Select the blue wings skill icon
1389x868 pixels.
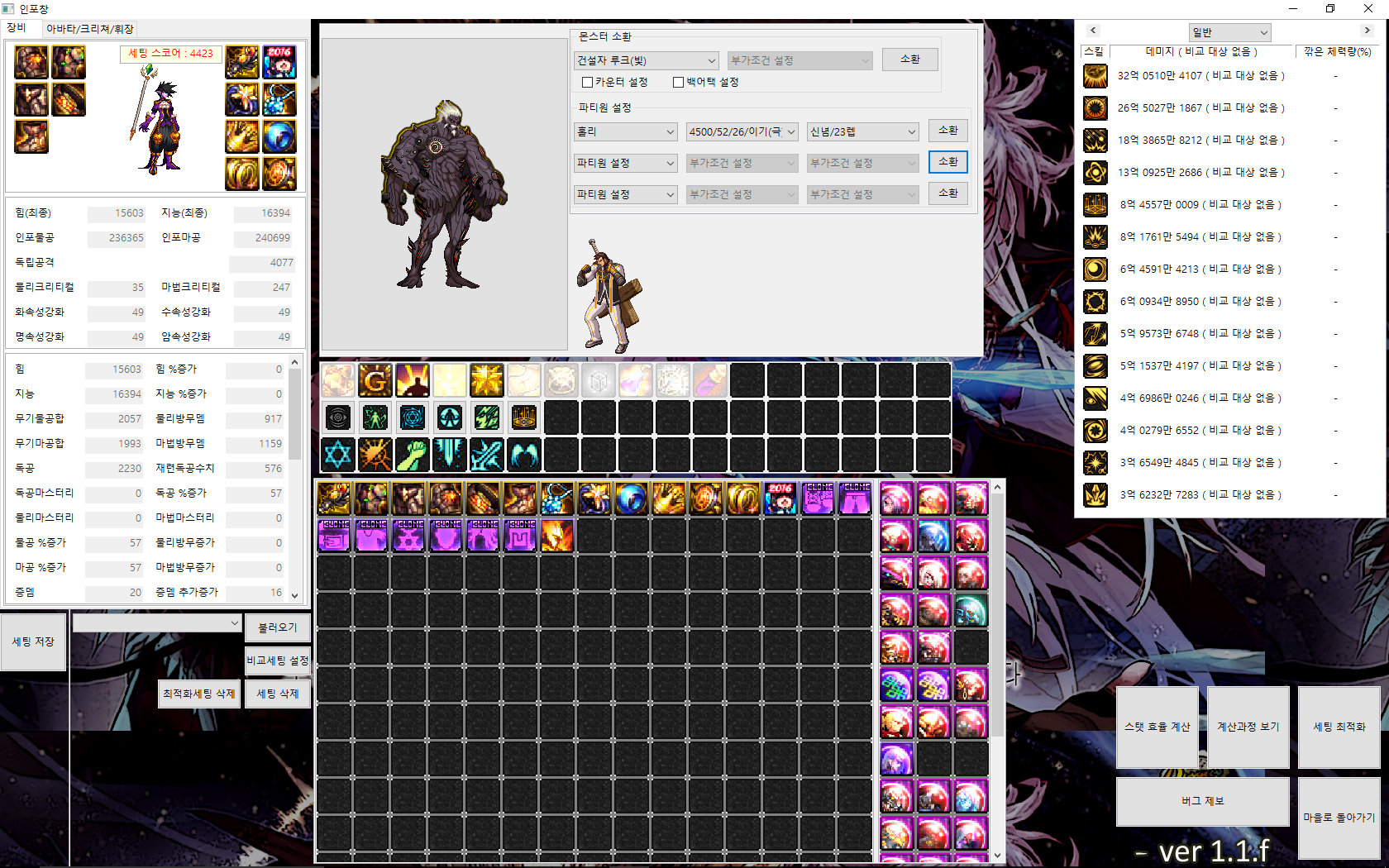coord(523,455)
